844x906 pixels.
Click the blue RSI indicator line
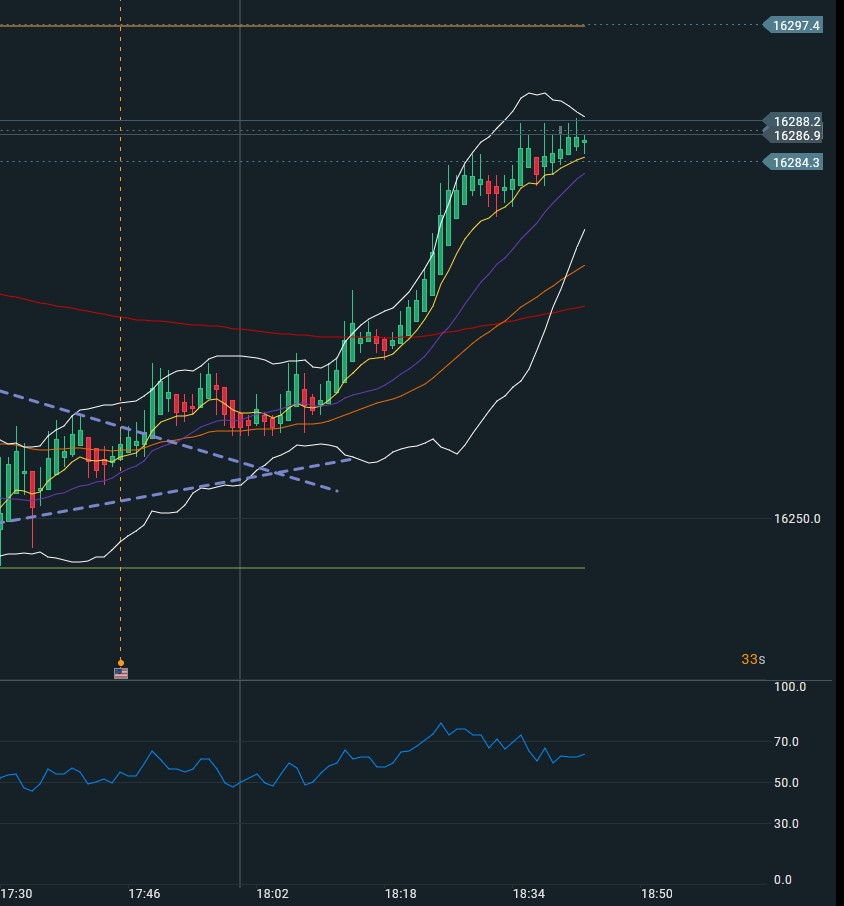pos(151,752)
